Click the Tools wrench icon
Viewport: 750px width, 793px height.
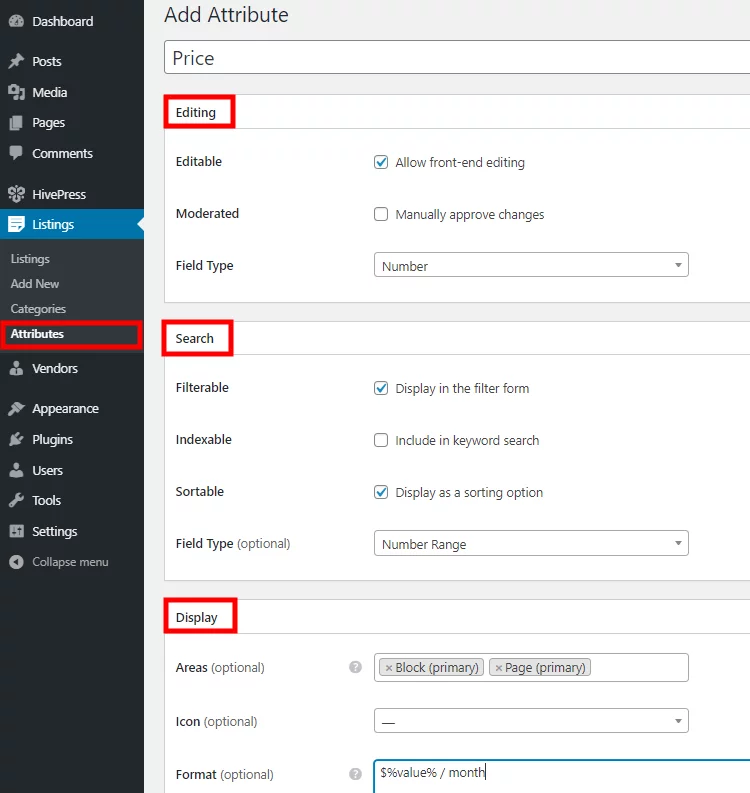point(16,500)
